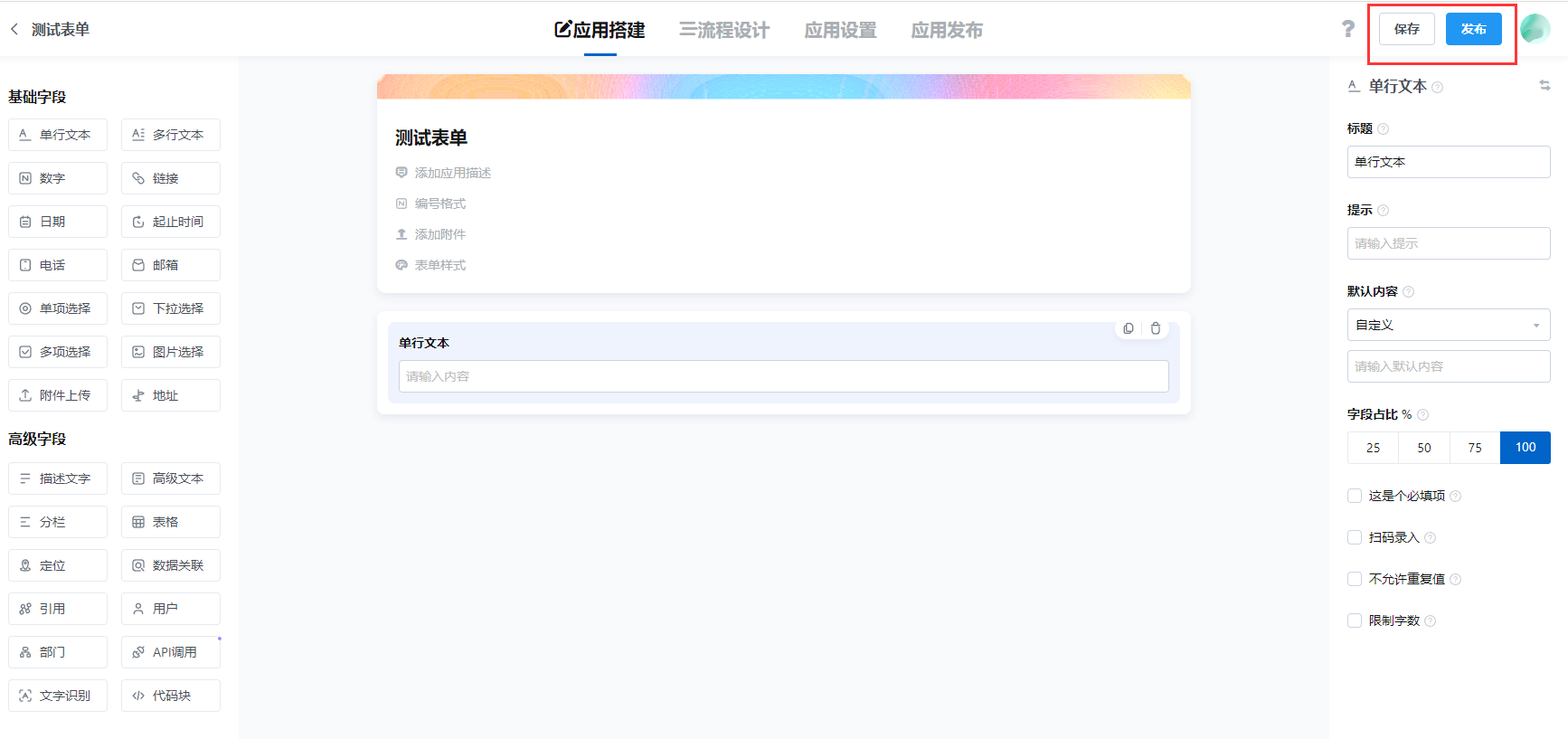
Task: Switch to 流程设计 tab
Action: pos(724,30)
